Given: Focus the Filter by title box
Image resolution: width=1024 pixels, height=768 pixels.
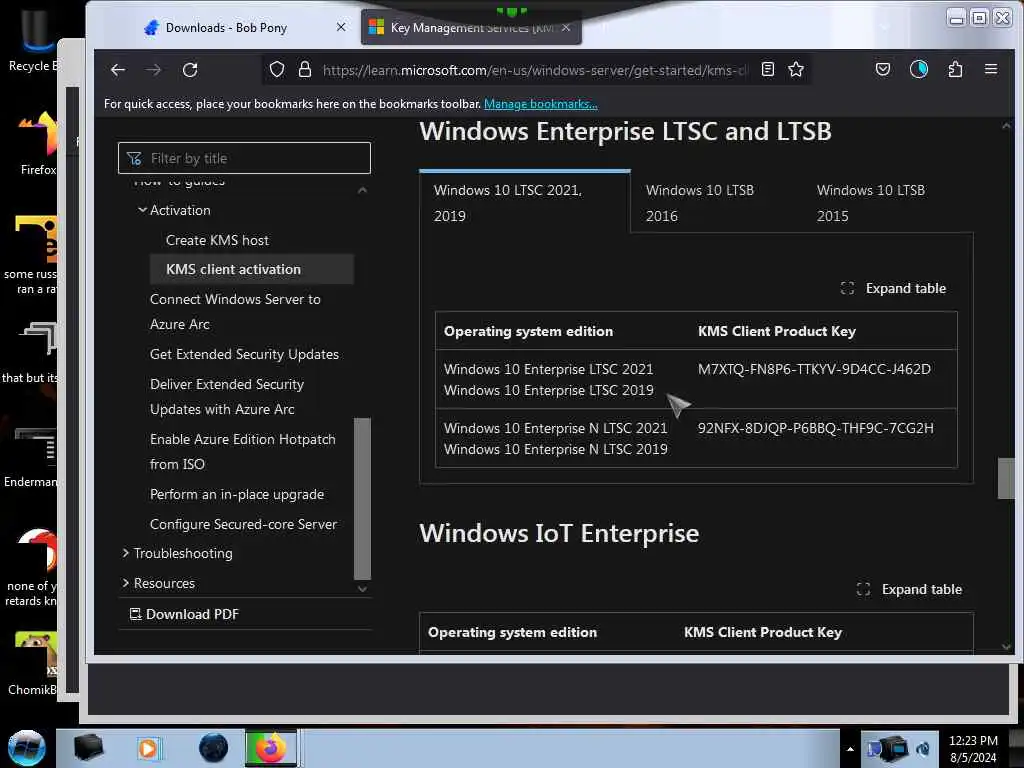Looking at the screenshot, I should click(244, 158).
